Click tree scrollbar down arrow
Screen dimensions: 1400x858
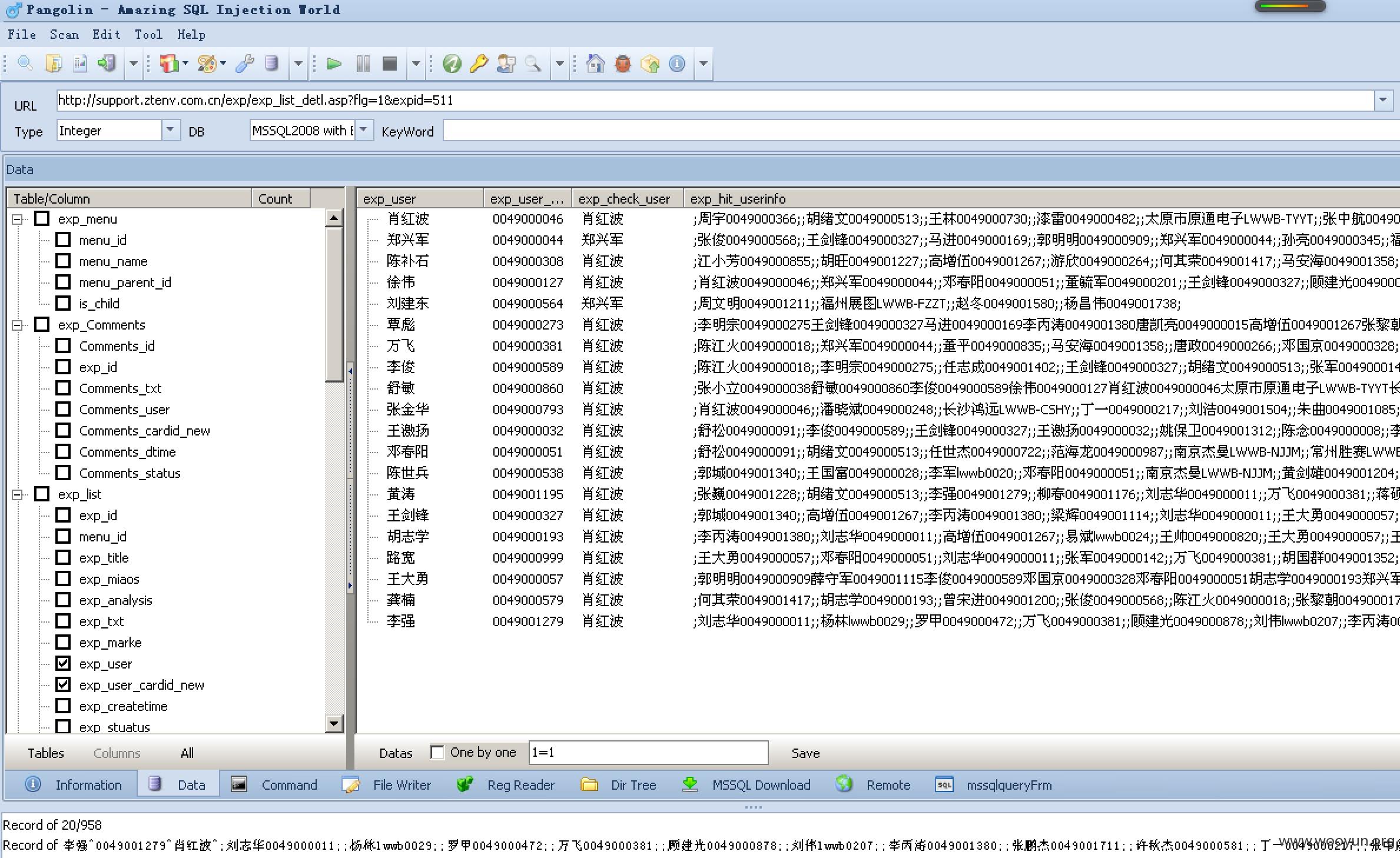pyautogui.click(x=334, y=724)
